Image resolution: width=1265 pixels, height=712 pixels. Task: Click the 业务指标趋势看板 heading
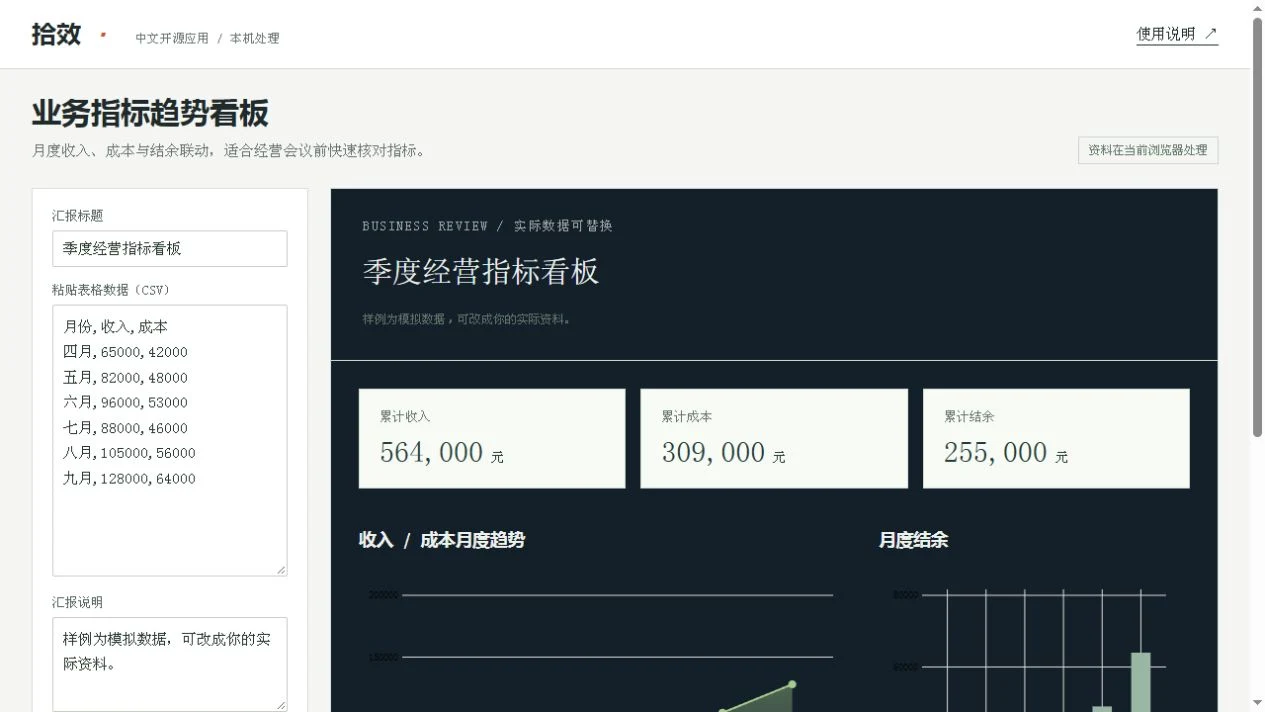[150, 114]
